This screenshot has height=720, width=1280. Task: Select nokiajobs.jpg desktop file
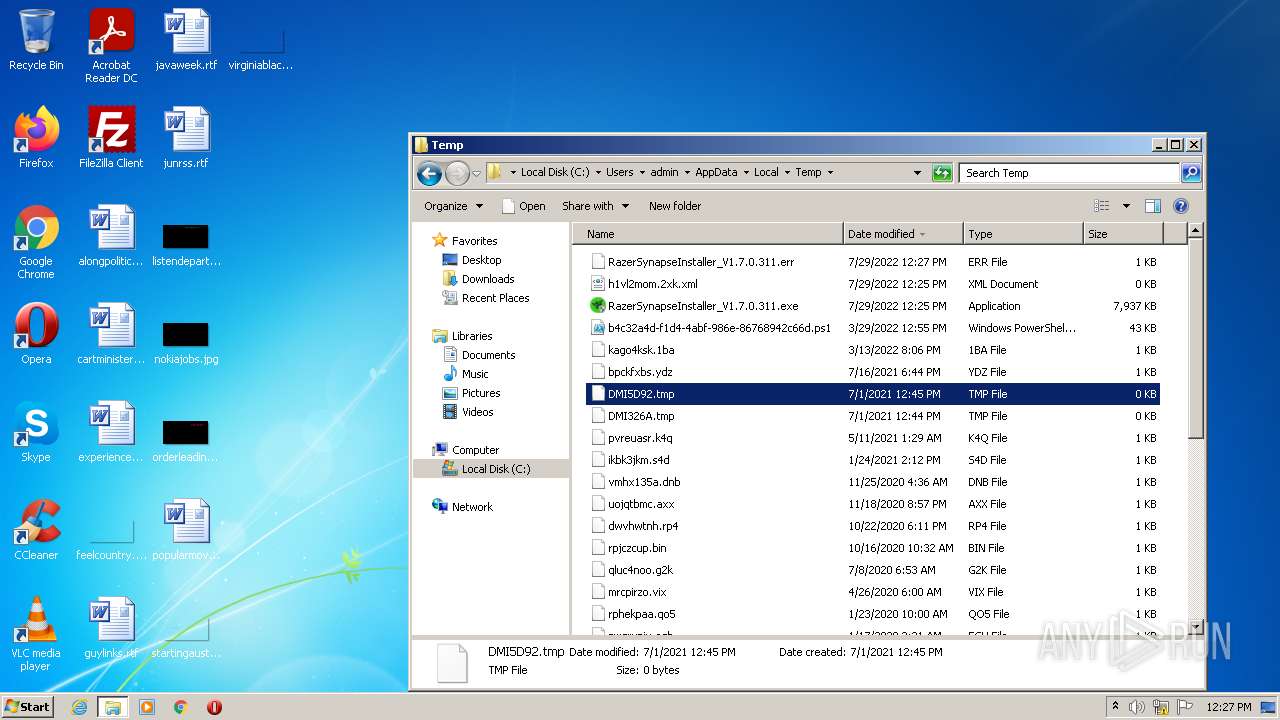(186, 343)
